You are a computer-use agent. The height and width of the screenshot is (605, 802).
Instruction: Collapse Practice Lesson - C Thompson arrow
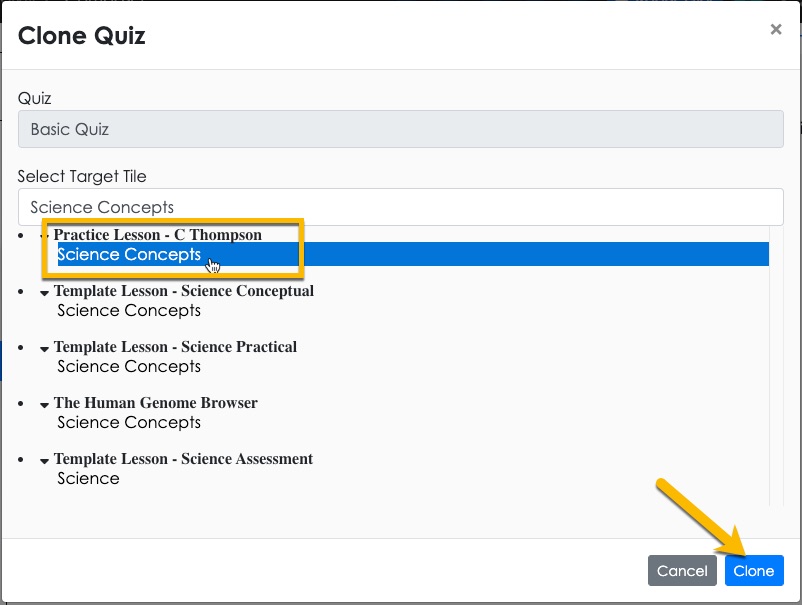[x=45, y=236]
